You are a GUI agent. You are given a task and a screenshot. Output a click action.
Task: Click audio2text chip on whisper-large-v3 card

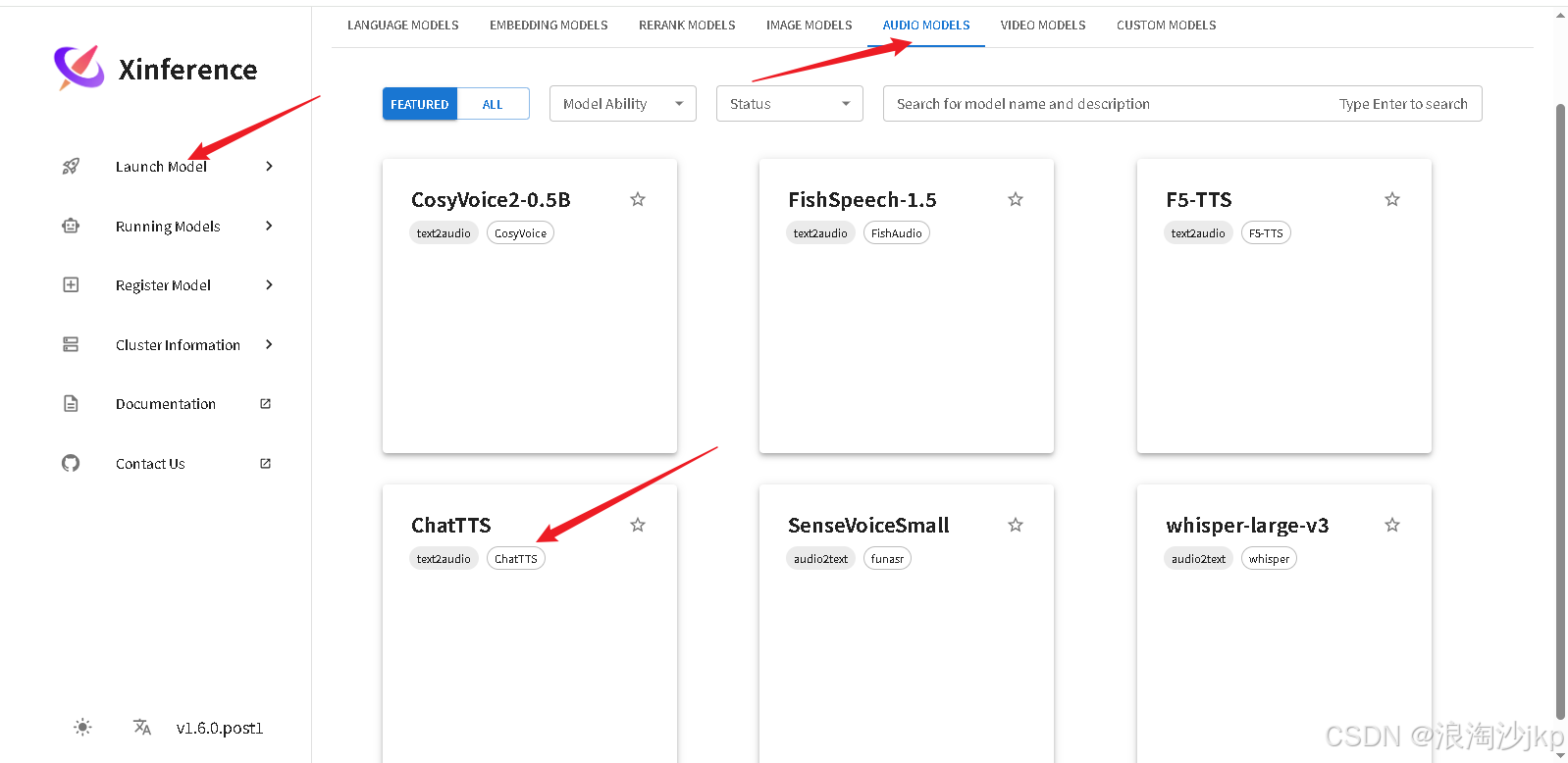click(x=1198, y=558)
